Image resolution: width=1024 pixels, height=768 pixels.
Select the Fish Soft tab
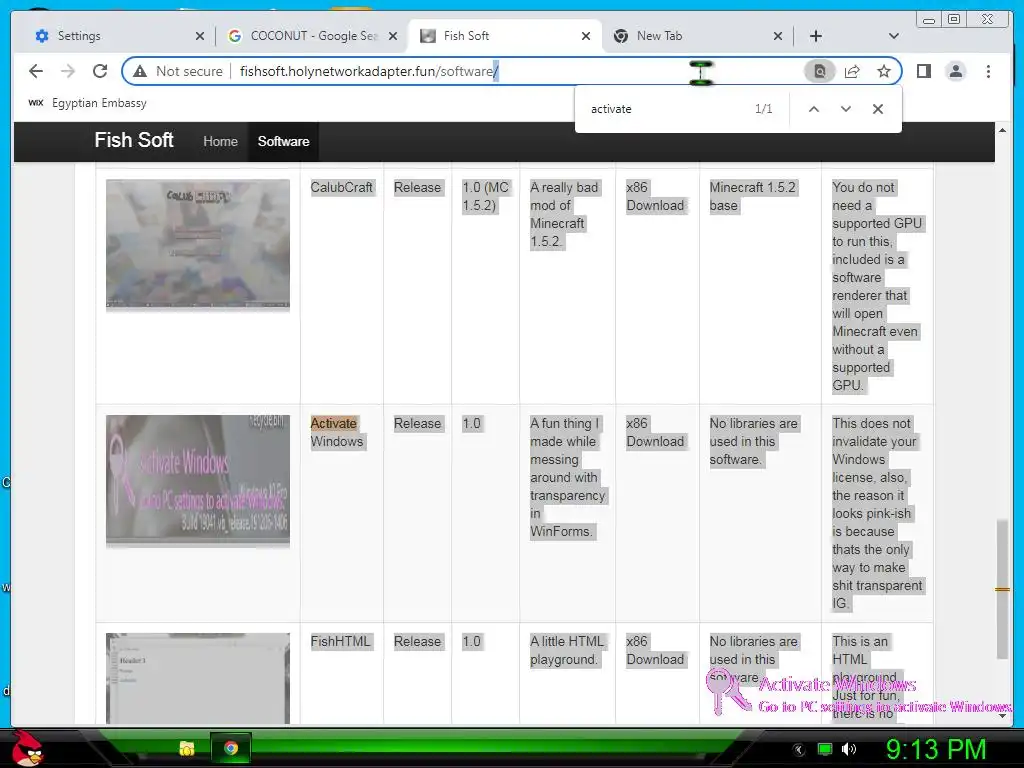click(x=504, y=36)
